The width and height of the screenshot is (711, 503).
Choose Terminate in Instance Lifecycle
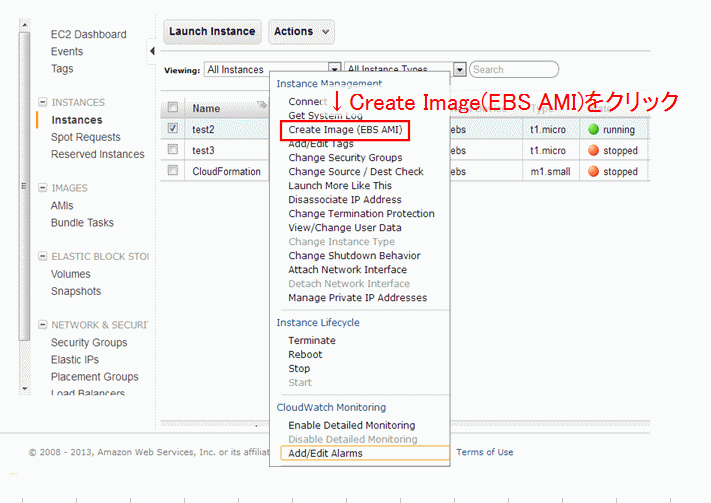[312, 341]
